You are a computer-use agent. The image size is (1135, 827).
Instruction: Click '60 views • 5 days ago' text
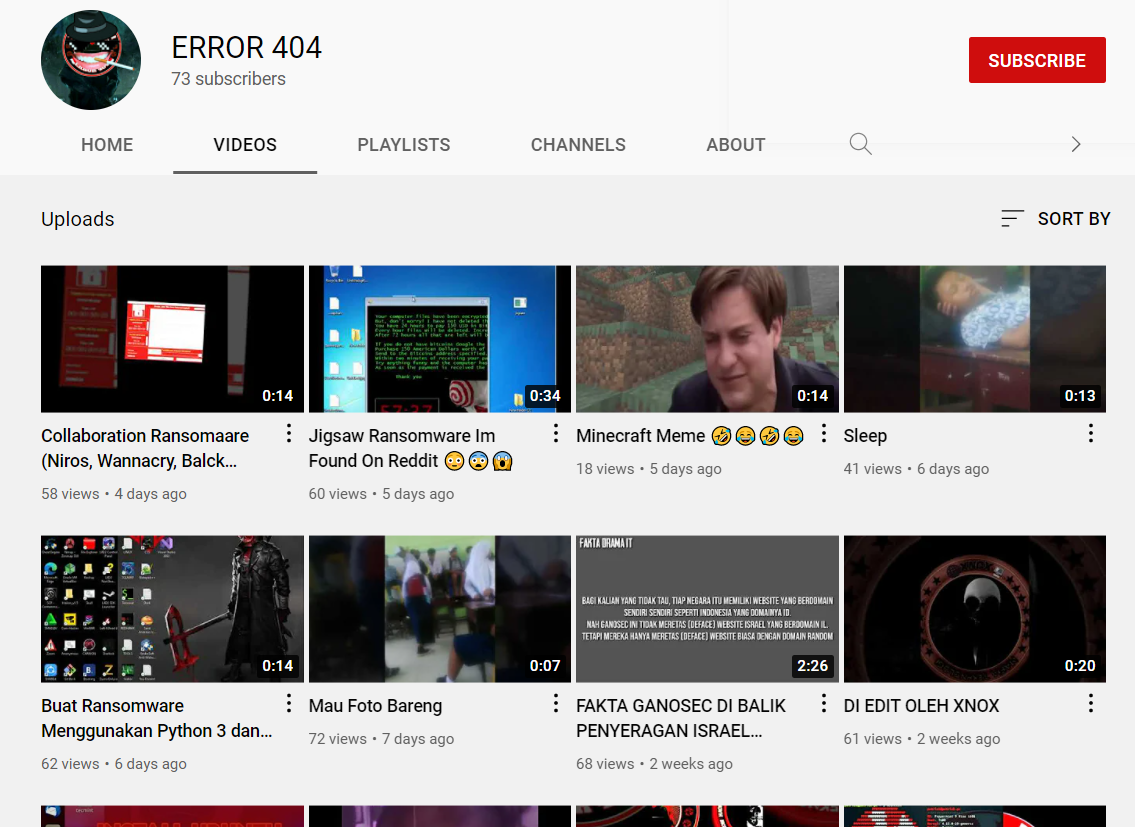point(381,494)
